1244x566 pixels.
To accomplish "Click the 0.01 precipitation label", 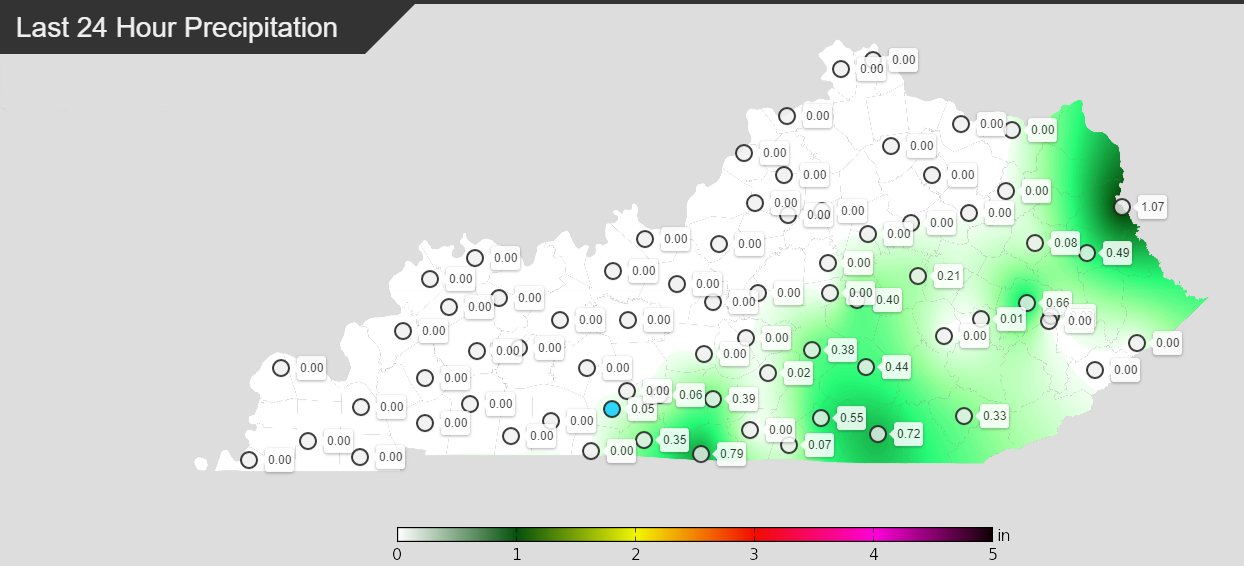I will pyautogui.click(x=1012, y=320).
